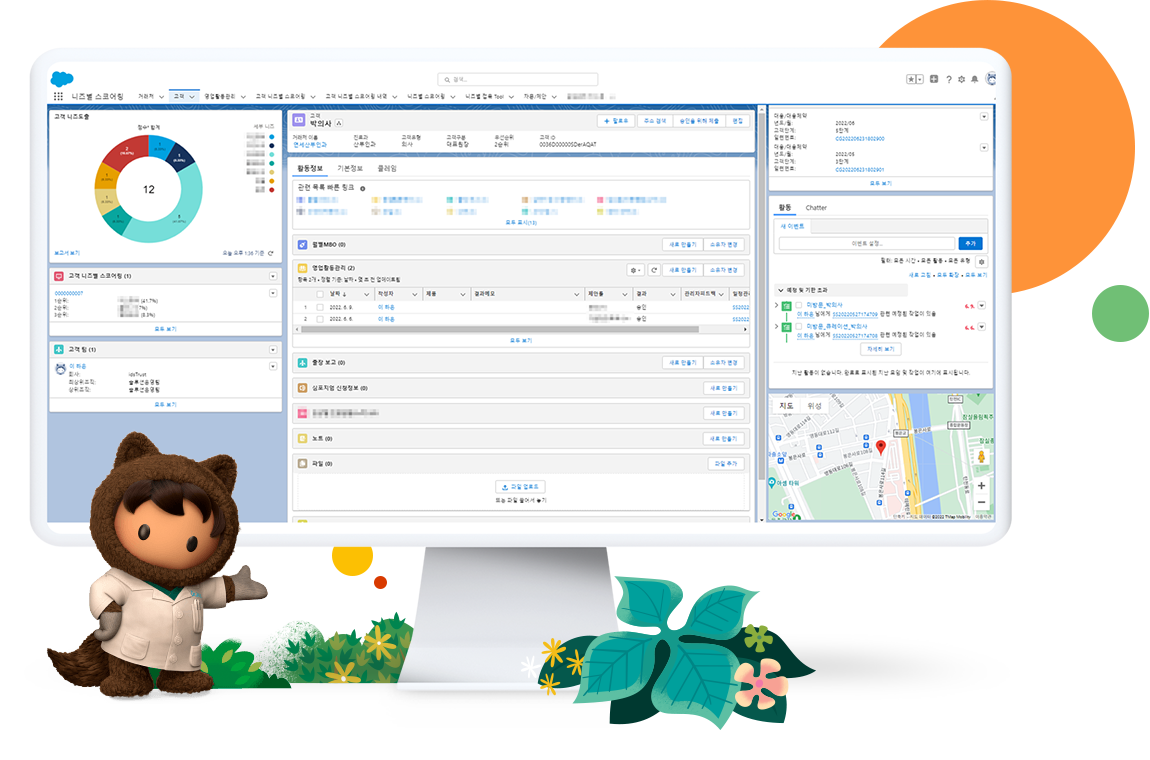Screen dimensions: 1150x760
Task: Click the 영업활동관리 table horizontal scrollbar
Action: 499,329
